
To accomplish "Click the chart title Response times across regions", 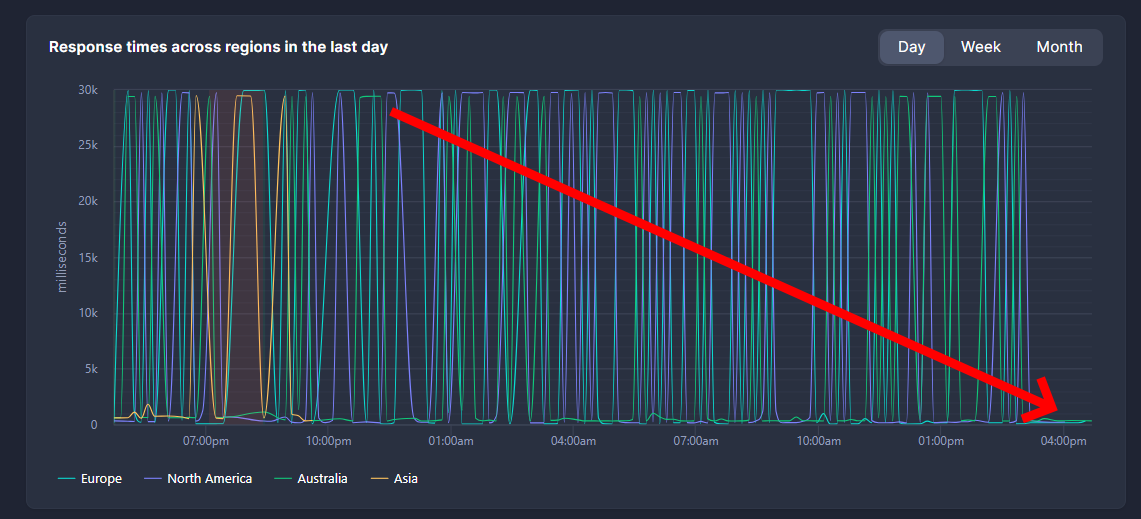I will click(218, 47).
